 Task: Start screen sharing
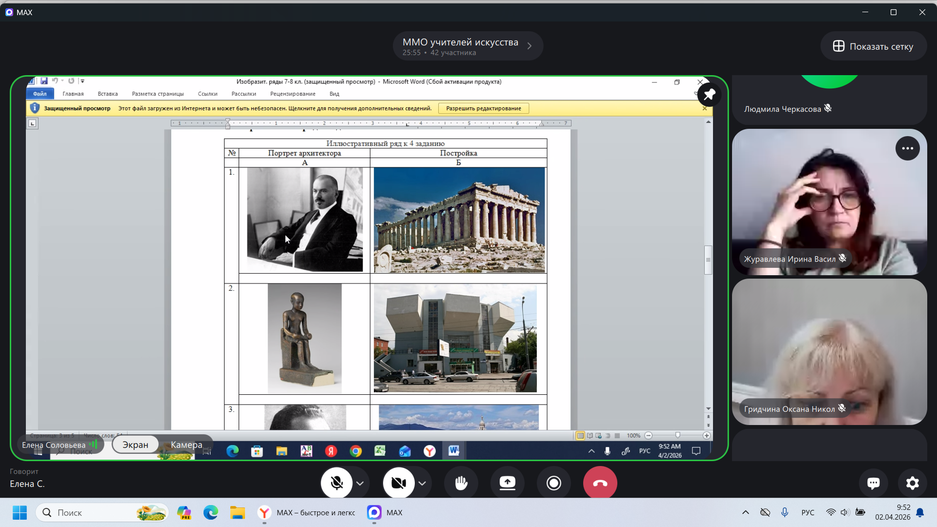(x=507, y=483)
